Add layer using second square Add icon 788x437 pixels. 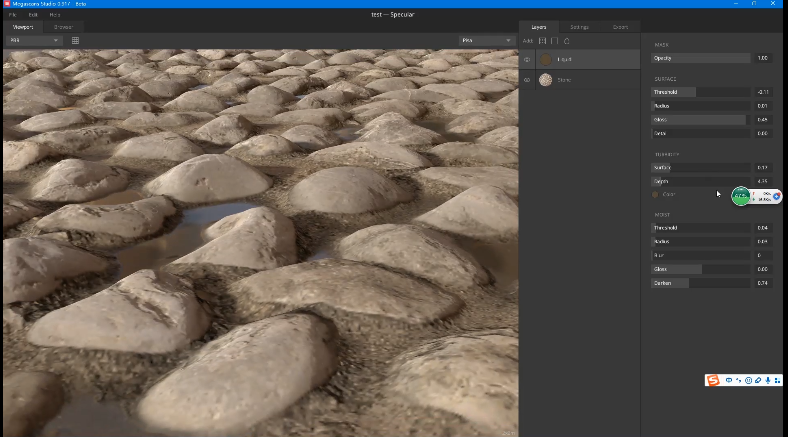[x=554, y=41]
